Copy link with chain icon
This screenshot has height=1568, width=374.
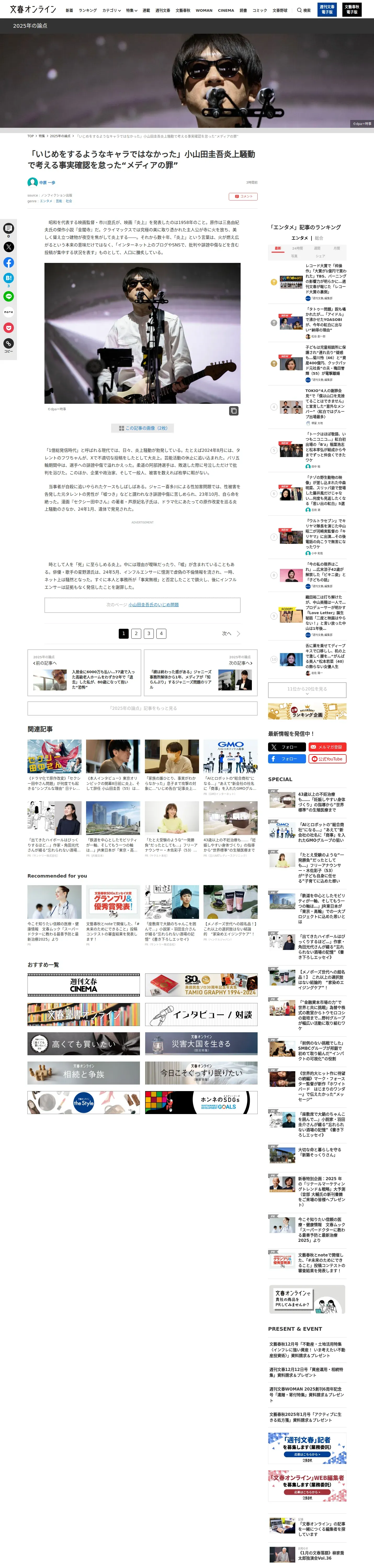click(x=9, y=343)
